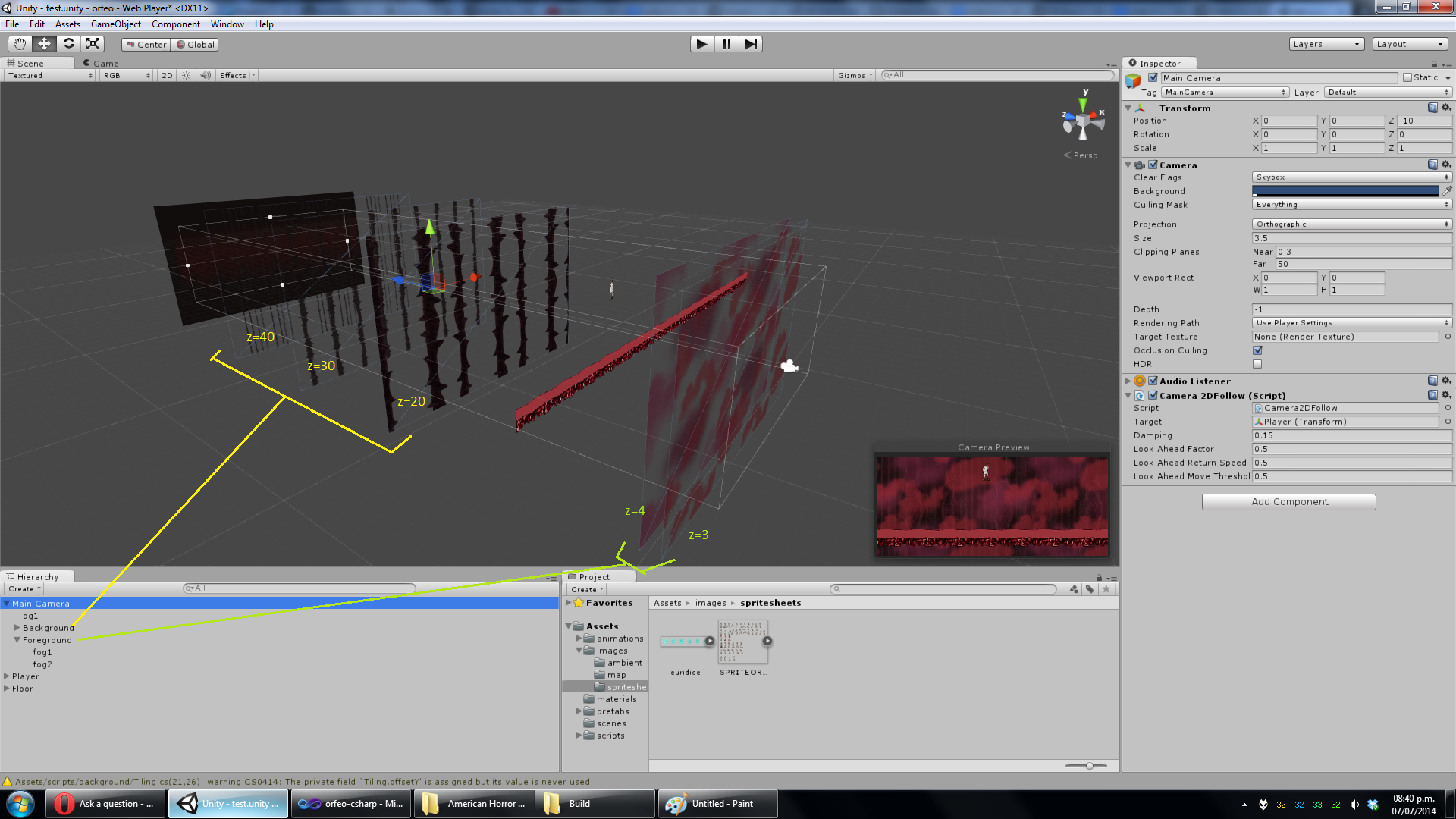Switch to the Game tab
Image resolution: width=1456 pixels, height=819 pixels.
101,64
